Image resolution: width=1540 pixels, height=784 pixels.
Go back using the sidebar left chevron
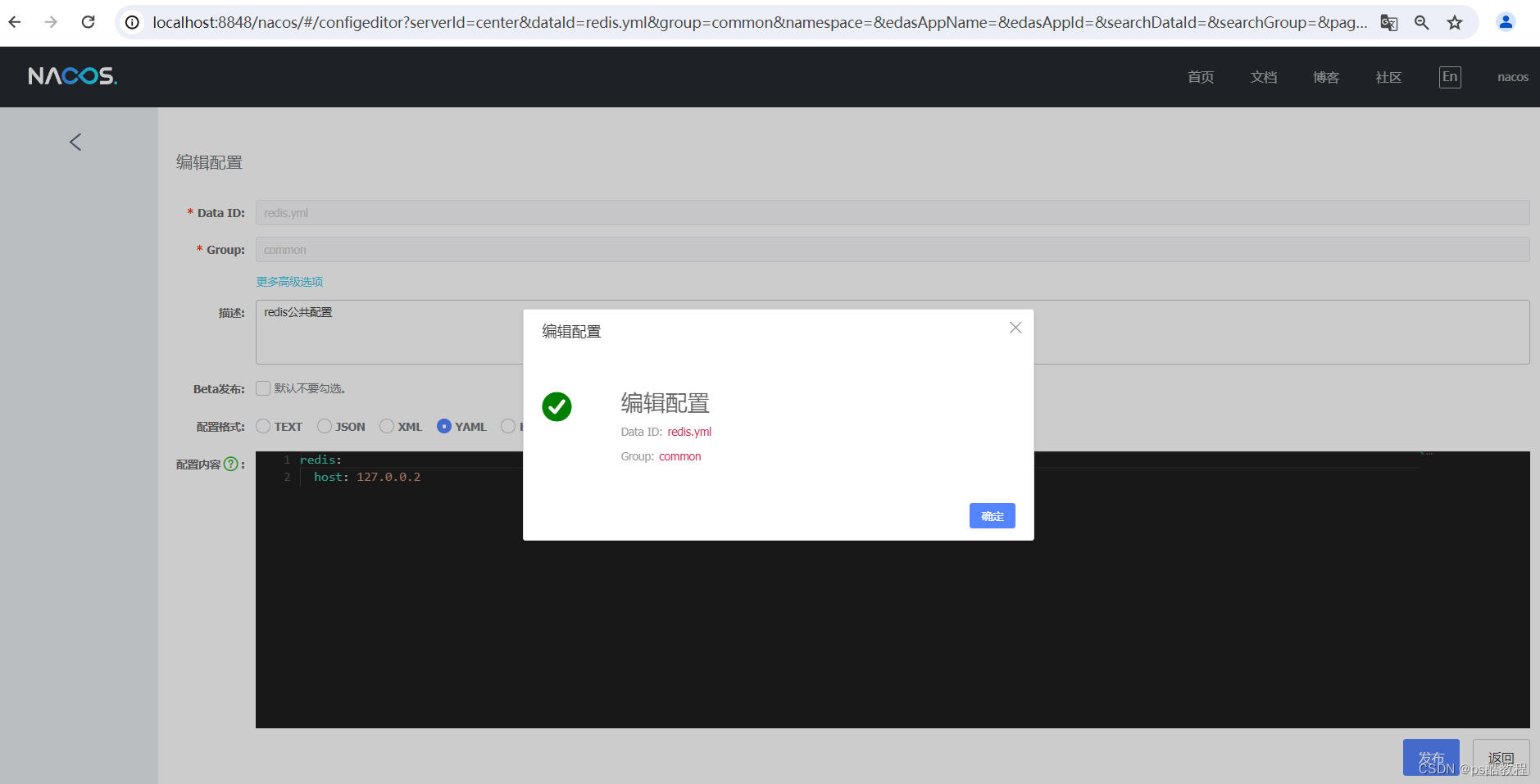pos(75,143)
